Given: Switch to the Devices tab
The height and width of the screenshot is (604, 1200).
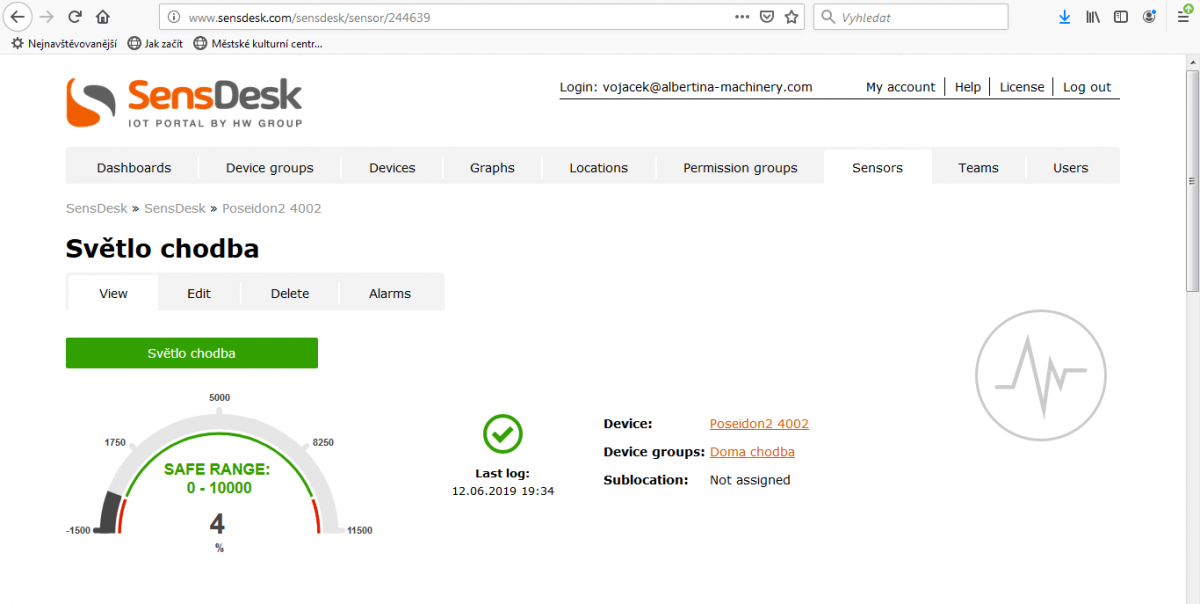Looking at the screenshot, I should tap(392, 168).
